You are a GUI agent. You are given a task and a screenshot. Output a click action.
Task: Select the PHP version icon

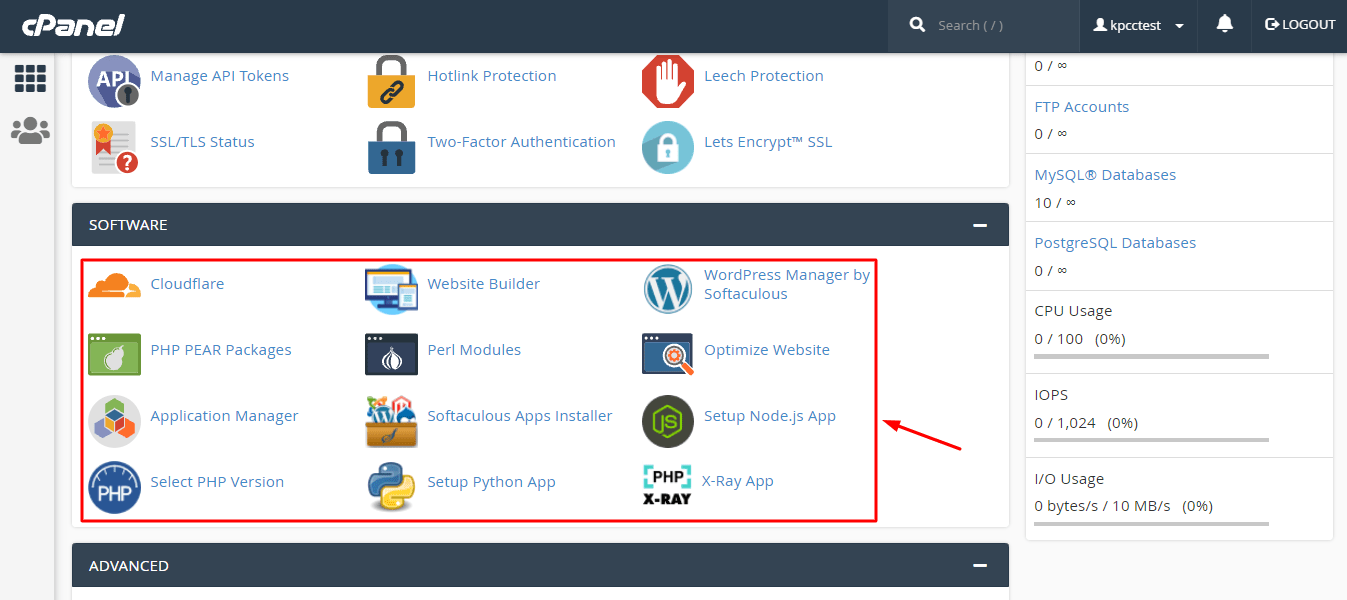114,487
